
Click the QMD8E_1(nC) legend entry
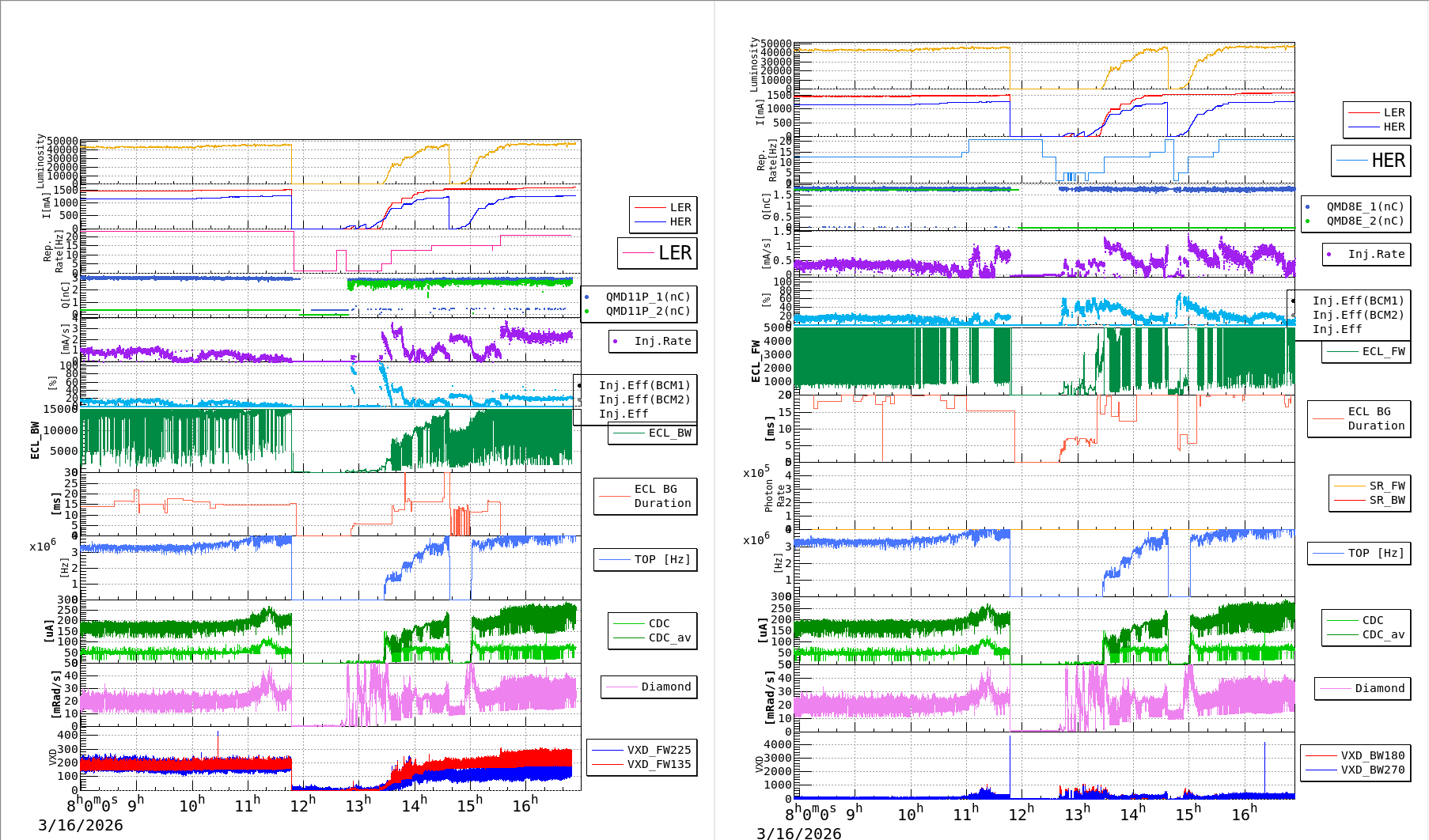click(x=1364, y=206)
